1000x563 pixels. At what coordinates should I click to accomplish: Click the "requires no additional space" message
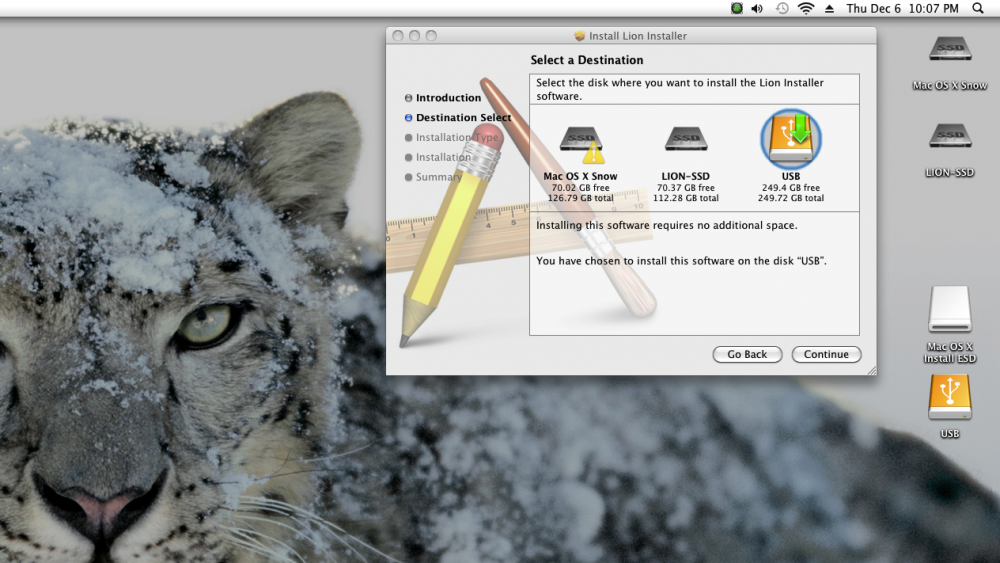[666, 225]
